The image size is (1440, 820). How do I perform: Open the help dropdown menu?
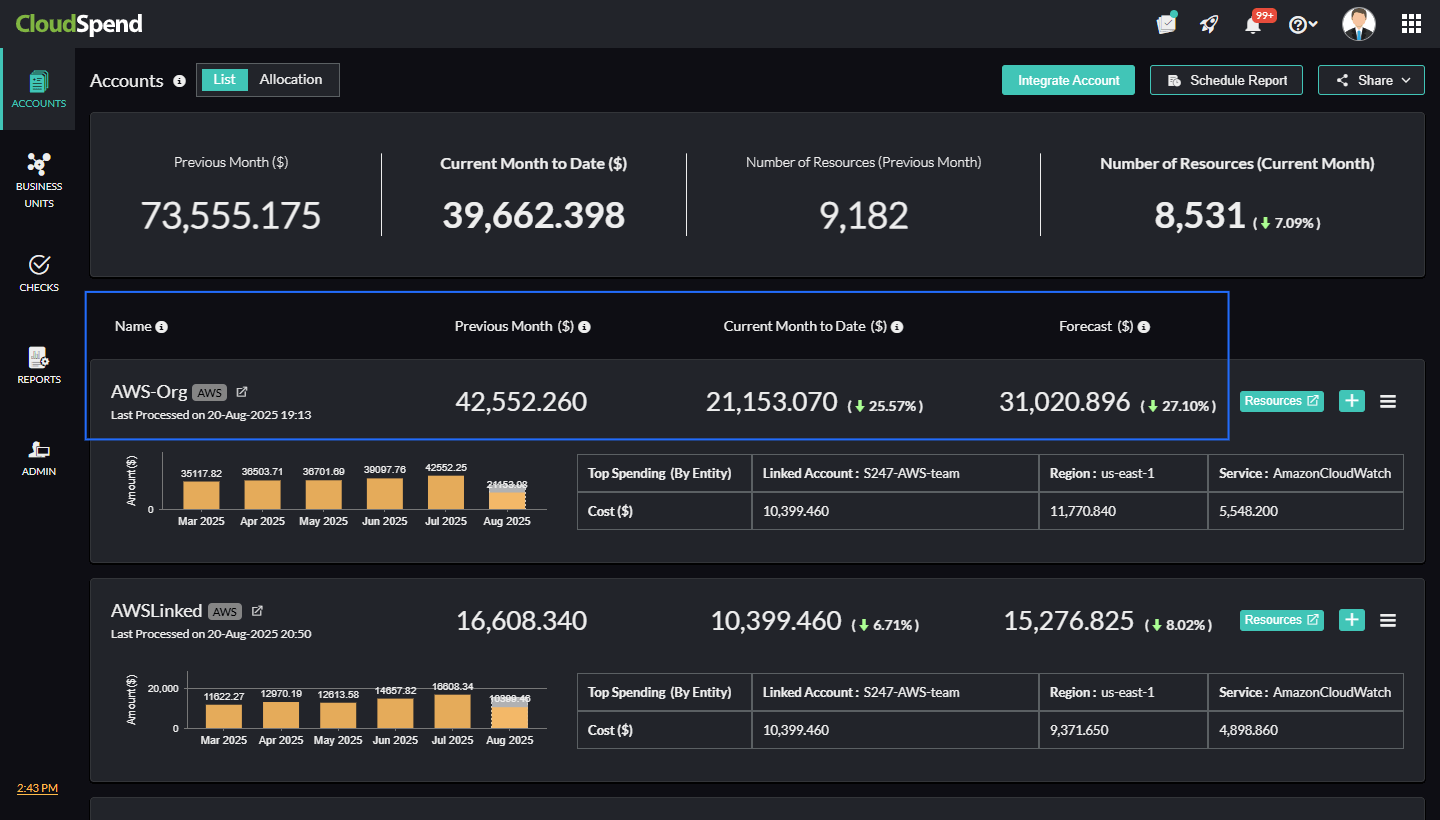click(1302, 25)
